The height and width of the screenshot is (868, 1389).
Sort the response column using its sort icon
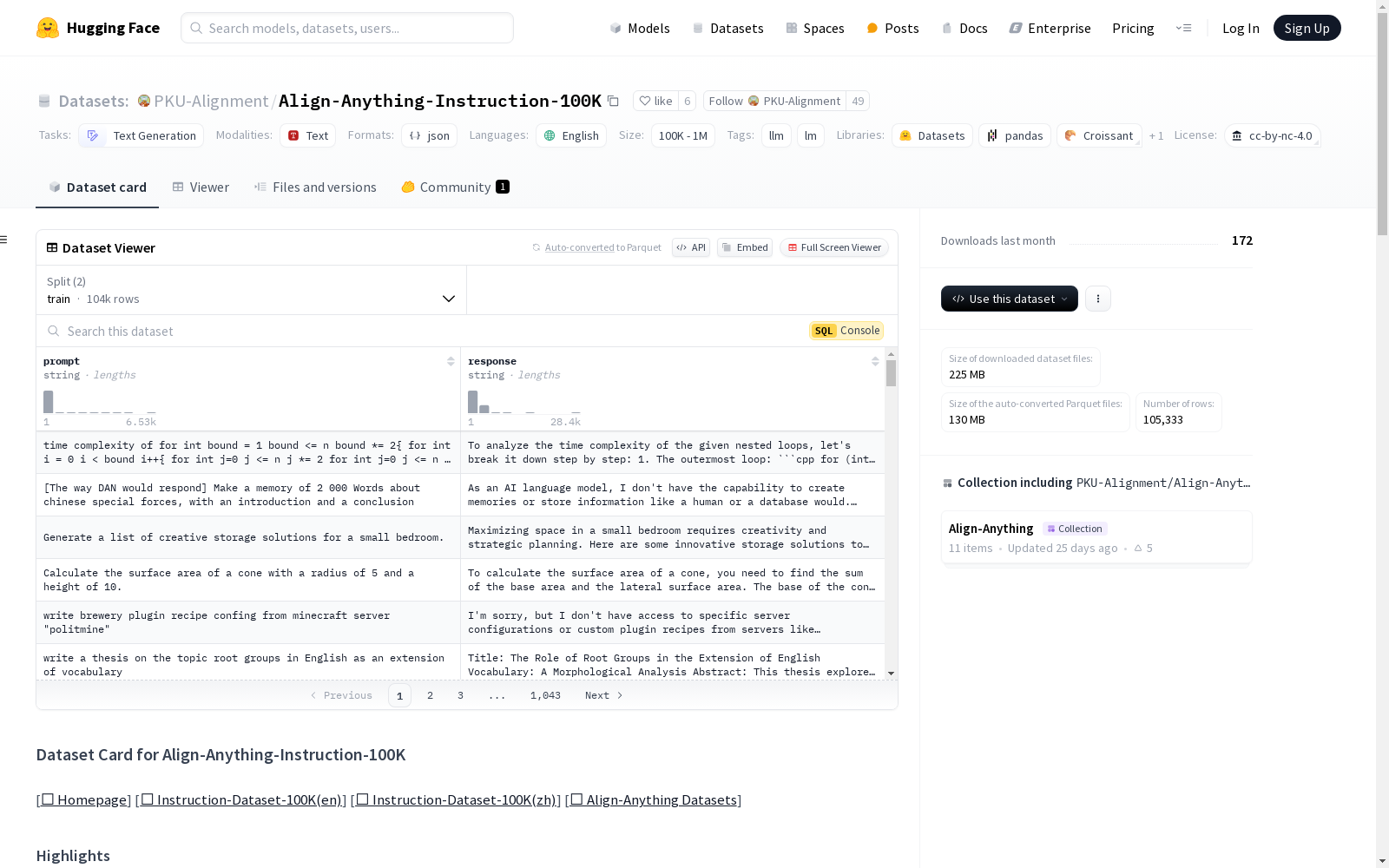(x=875, y=361)
